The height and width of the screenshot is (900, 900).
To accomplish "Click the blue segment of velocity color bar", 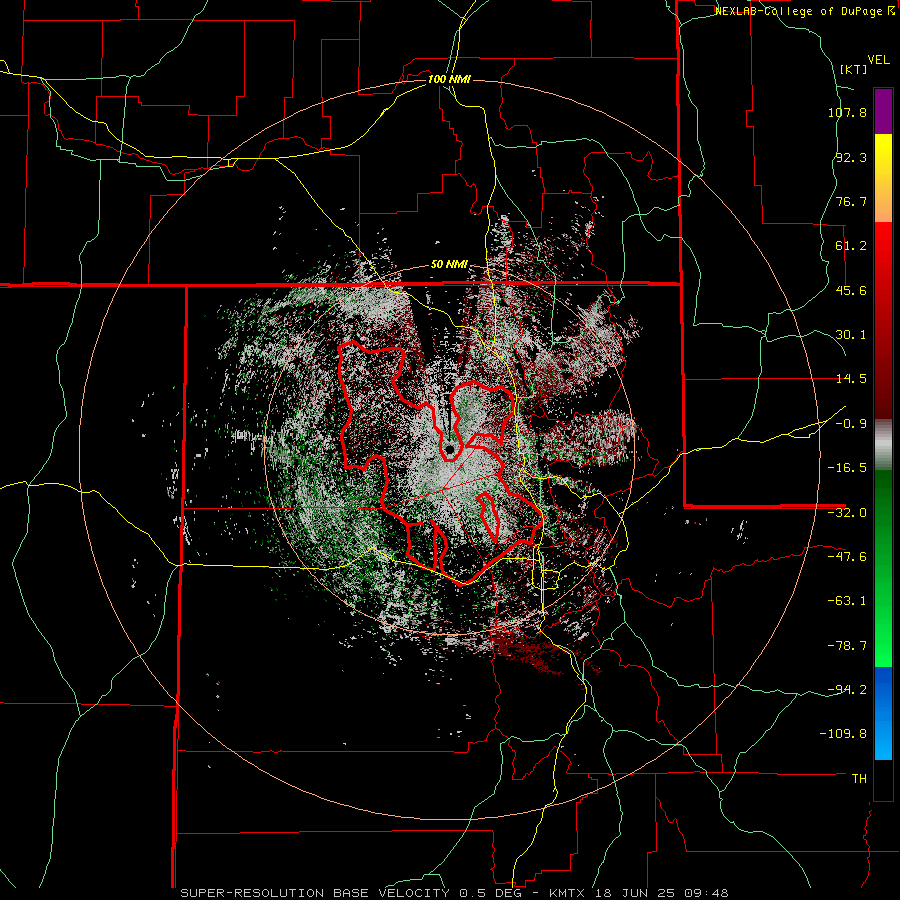I will coord(883,713).
